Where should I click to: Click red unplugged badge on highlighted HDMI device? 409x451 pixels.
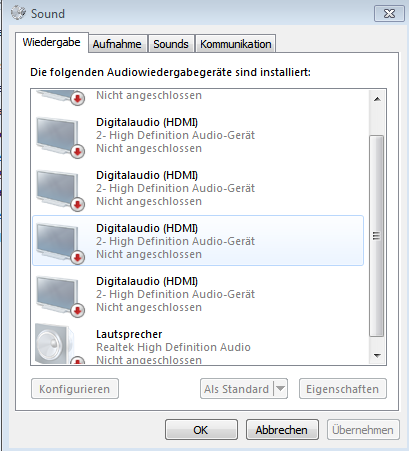[x=78, y=257]
